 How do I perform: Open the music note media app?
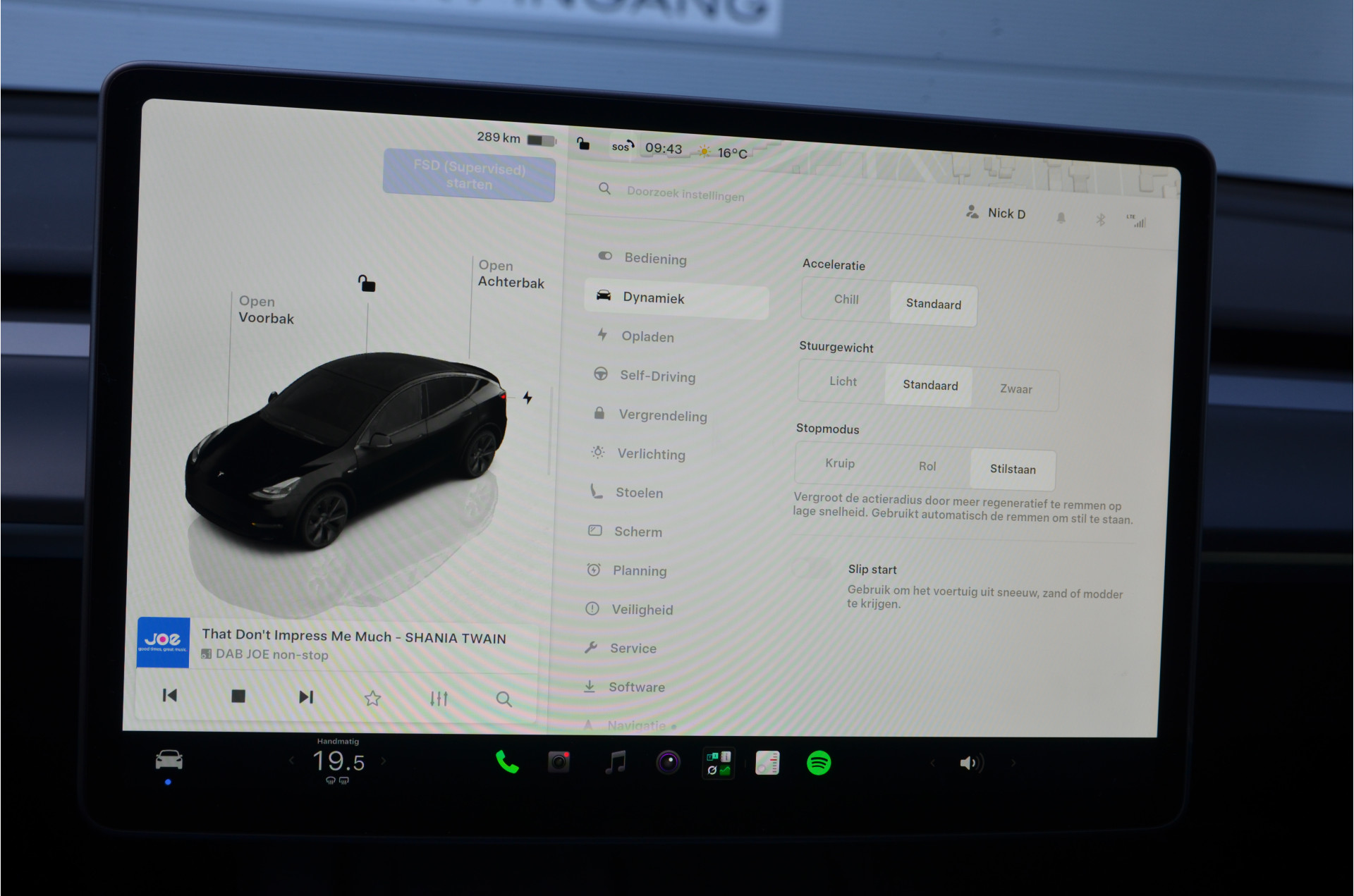[616, 762]
